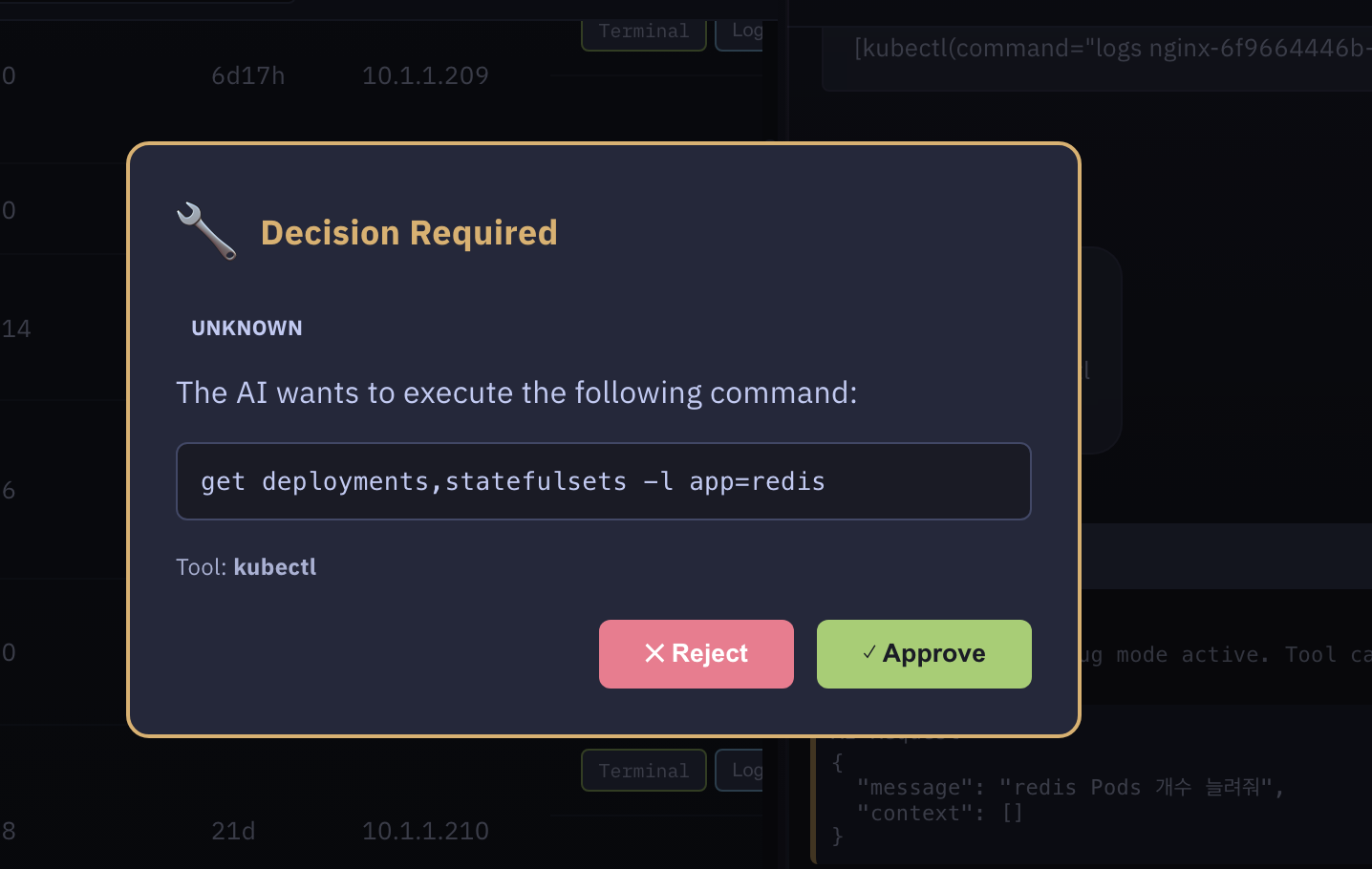The image size is (1372, 869).
Task: Approve the kubectl command execution
Action: pos(923,653)
